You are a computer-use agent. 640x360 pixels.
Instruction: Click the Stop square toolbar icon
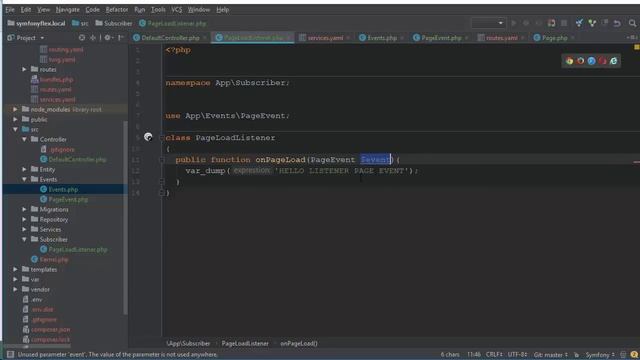tap(564, 23)
